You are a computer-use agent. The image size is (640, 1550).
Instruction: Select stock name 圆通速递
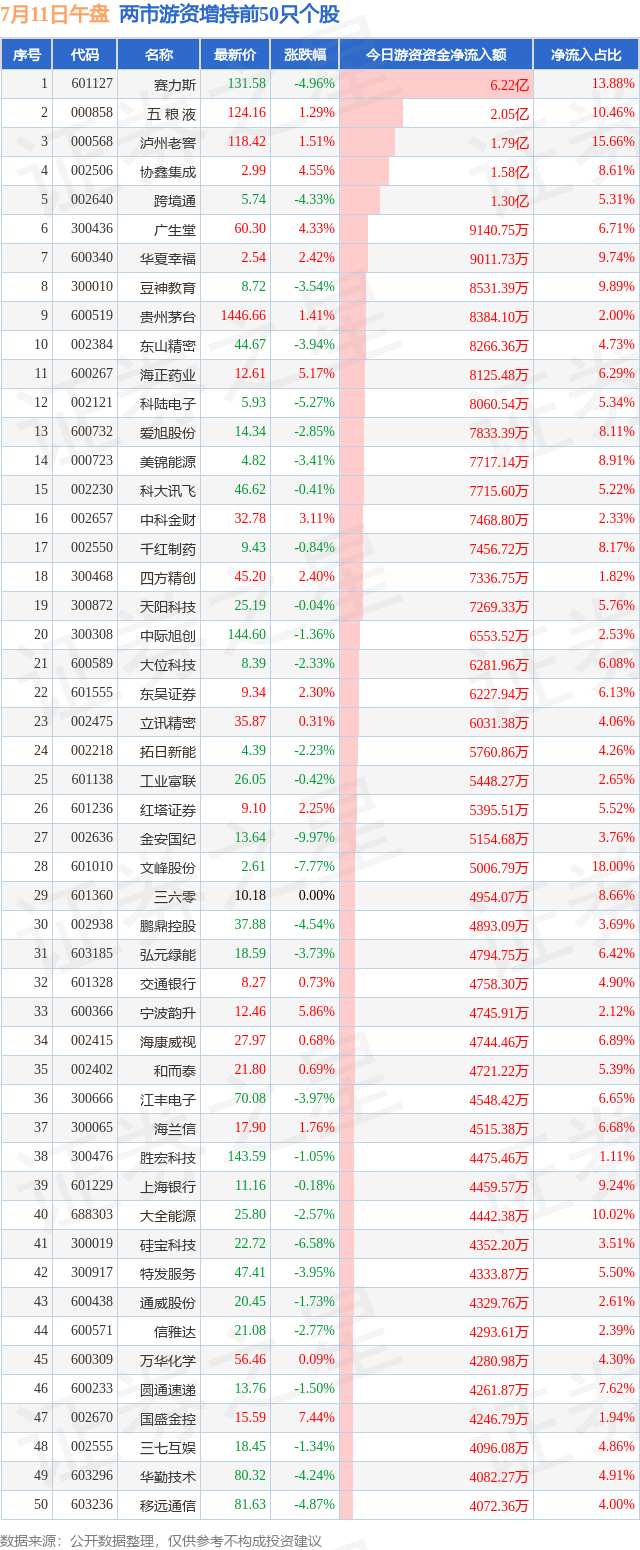coord(168,1390)
